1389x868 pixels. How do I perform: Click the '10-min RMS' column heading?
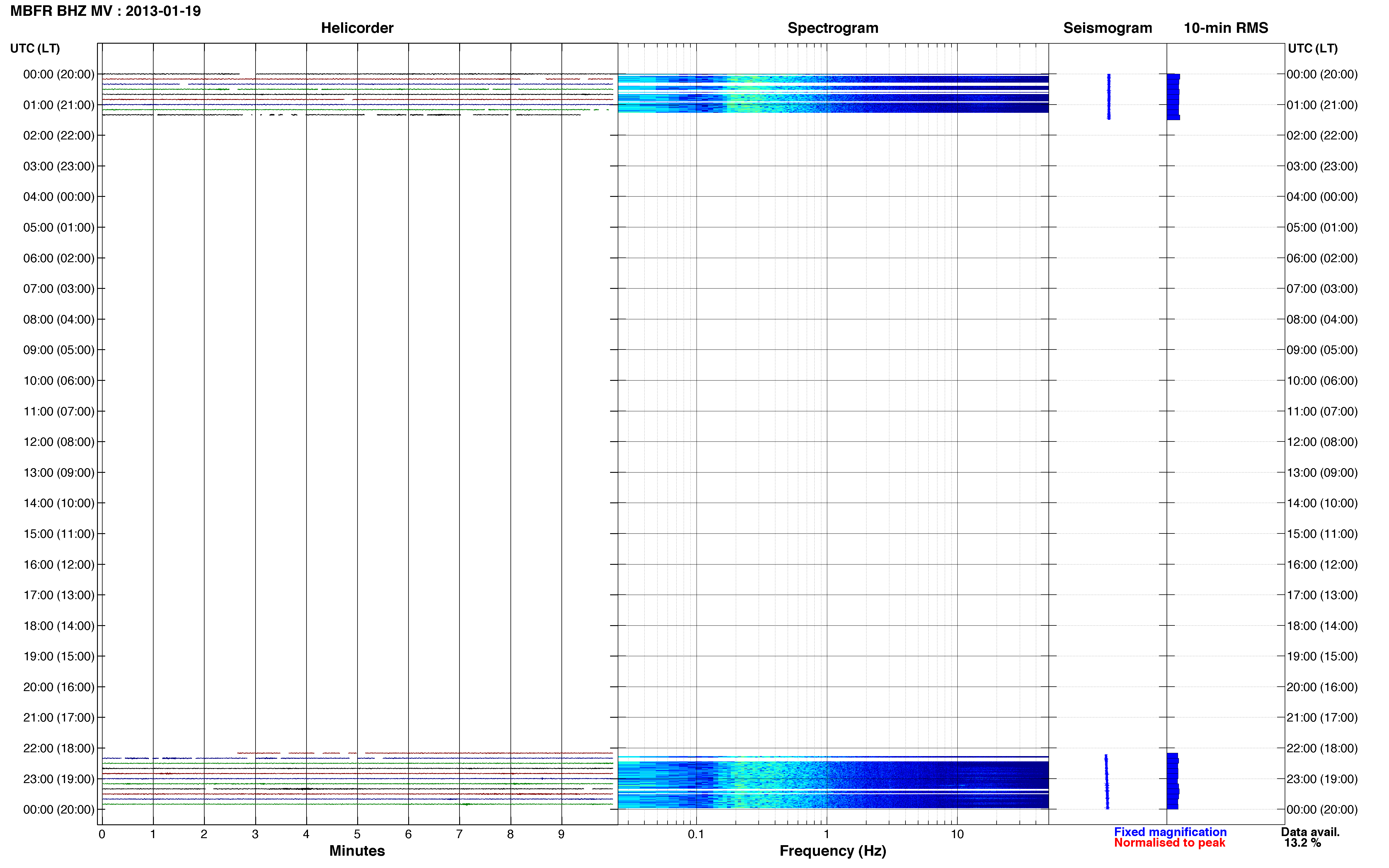[1225, 28]
